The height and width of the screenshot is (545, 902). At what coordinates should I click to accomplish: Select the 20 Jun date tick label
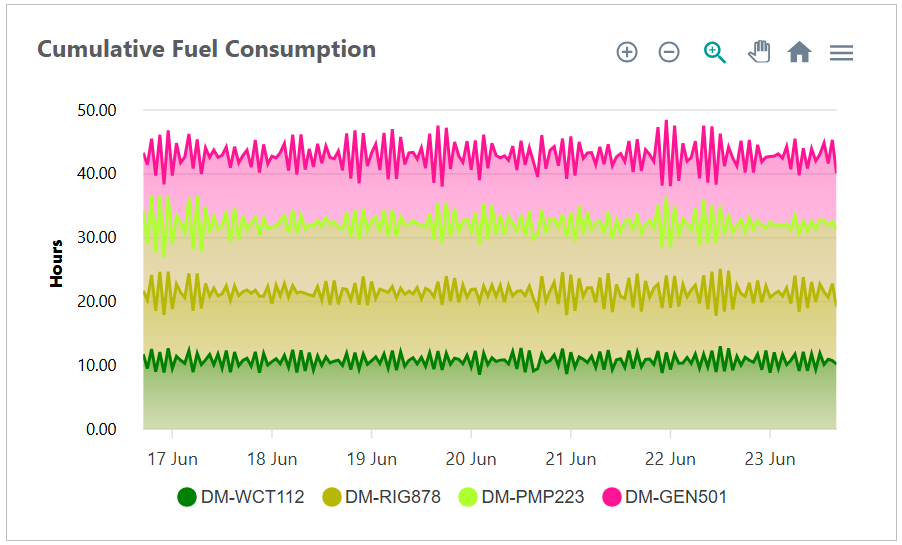471,459
